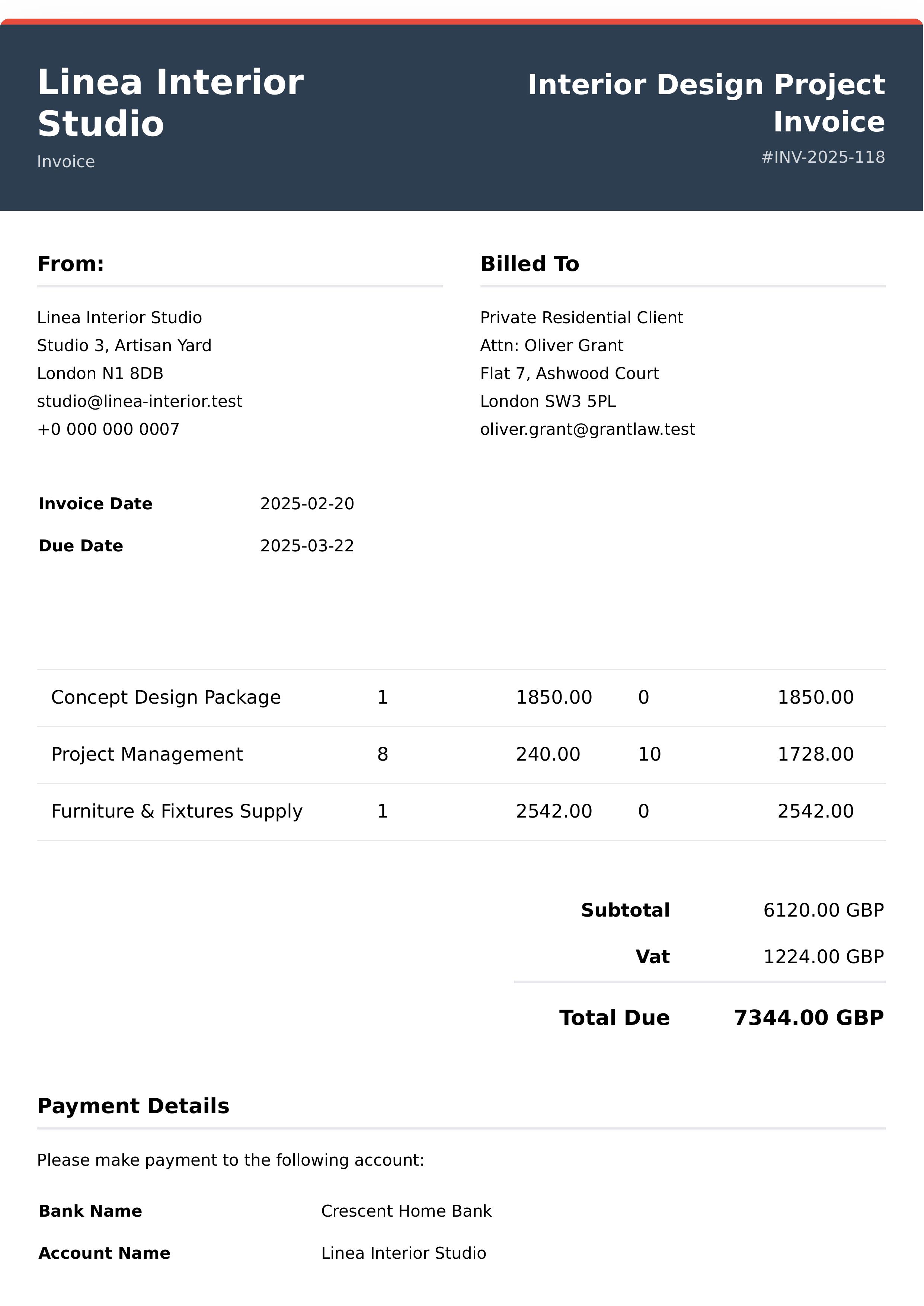Click the Attn: Oliver Grant line
This screenshot has width=924, height=1306.
pos(551,345)
